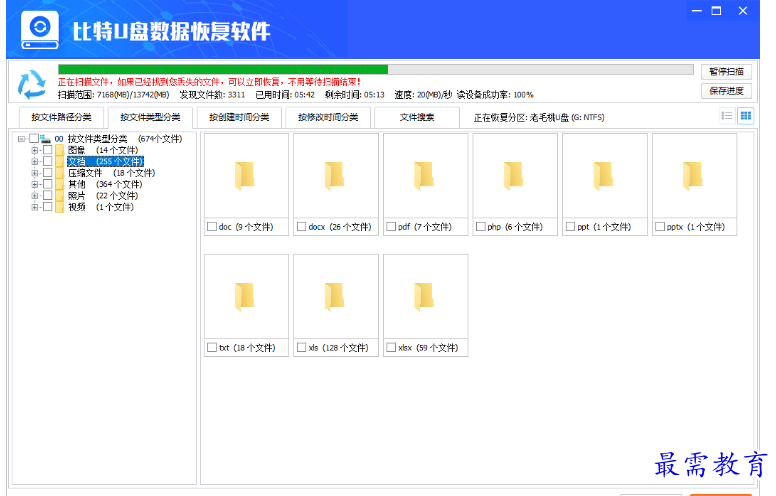Switch to 按修改时间分类 tab
Viewport: 776px width, 496px height.
point(328,117)
